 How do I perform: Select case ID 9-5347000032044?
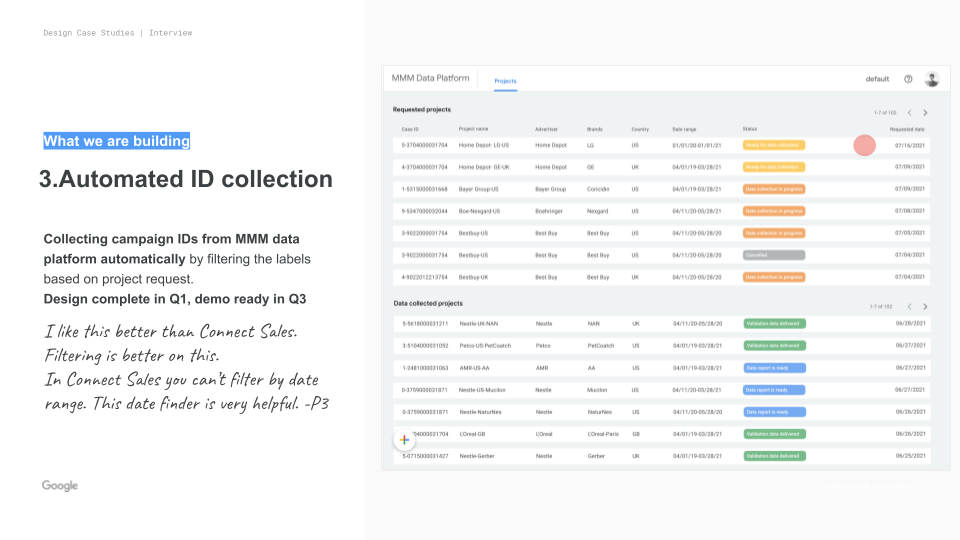click(x=424, y=211)
